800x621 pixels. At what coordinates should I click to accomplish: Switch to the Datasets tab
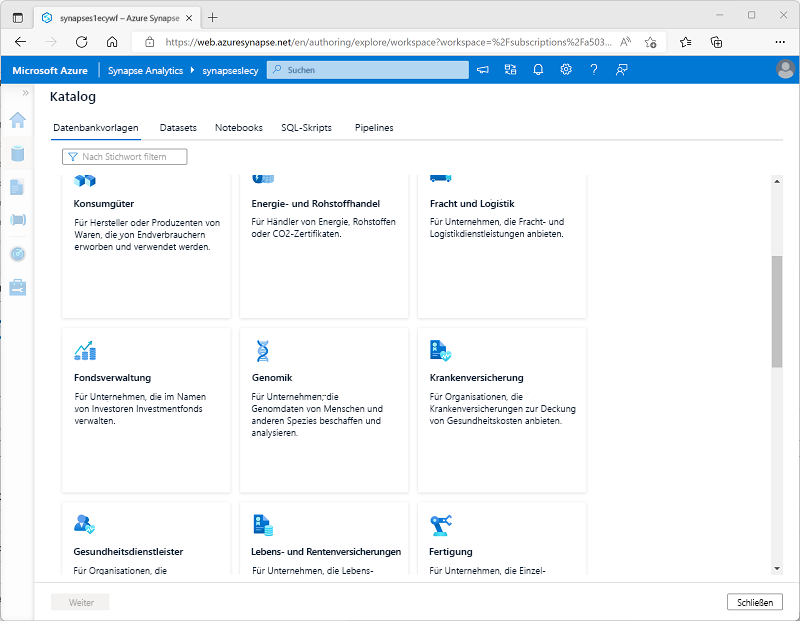(x=178, y=128)
